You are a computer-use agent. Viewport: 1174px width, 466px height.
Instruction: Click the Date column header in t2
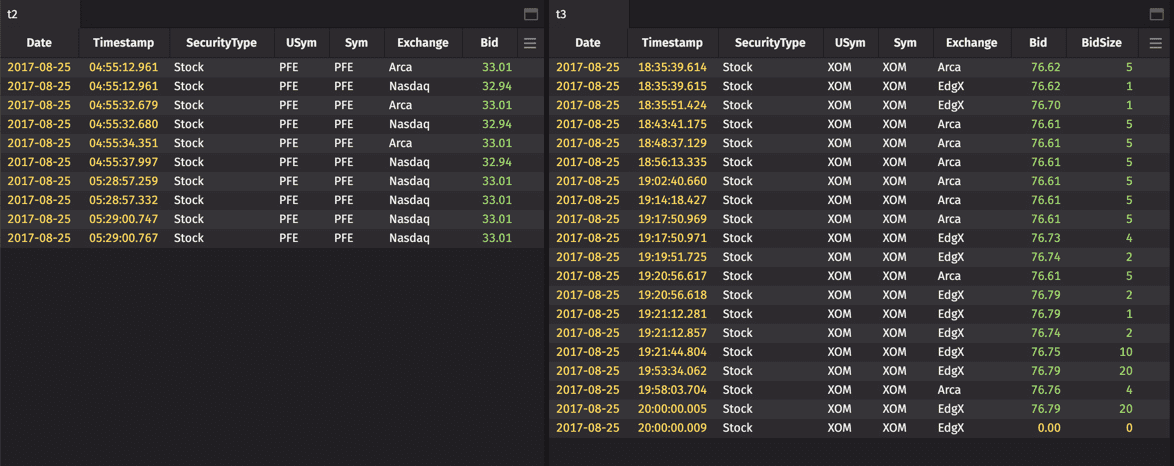click(39, 43)
